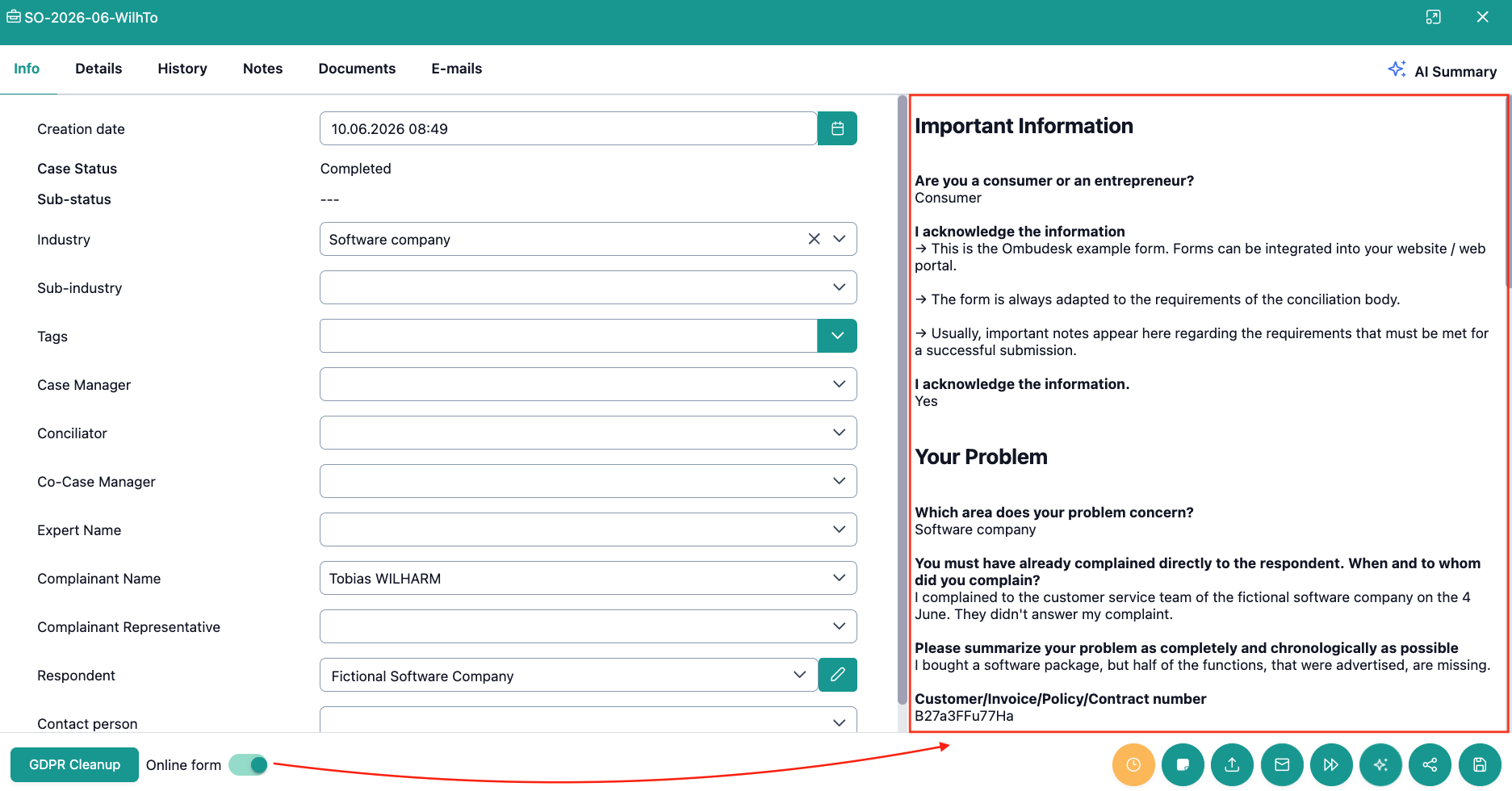Open the envelope e-mail button

pyautogui.click(x=1282, y=764)
